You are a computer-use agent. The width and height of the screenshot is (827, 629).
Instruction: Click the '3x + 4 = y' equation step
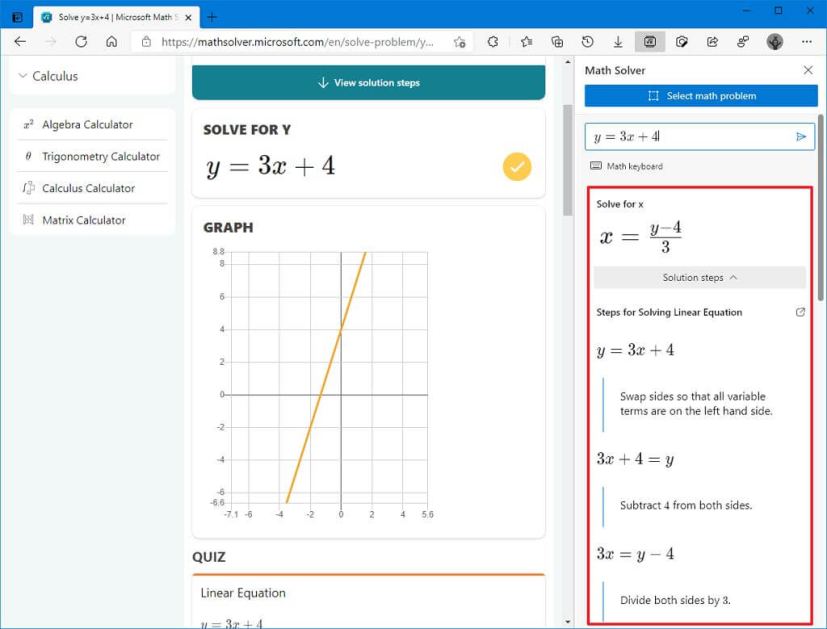pyautogui.click(x=635, y=459)
